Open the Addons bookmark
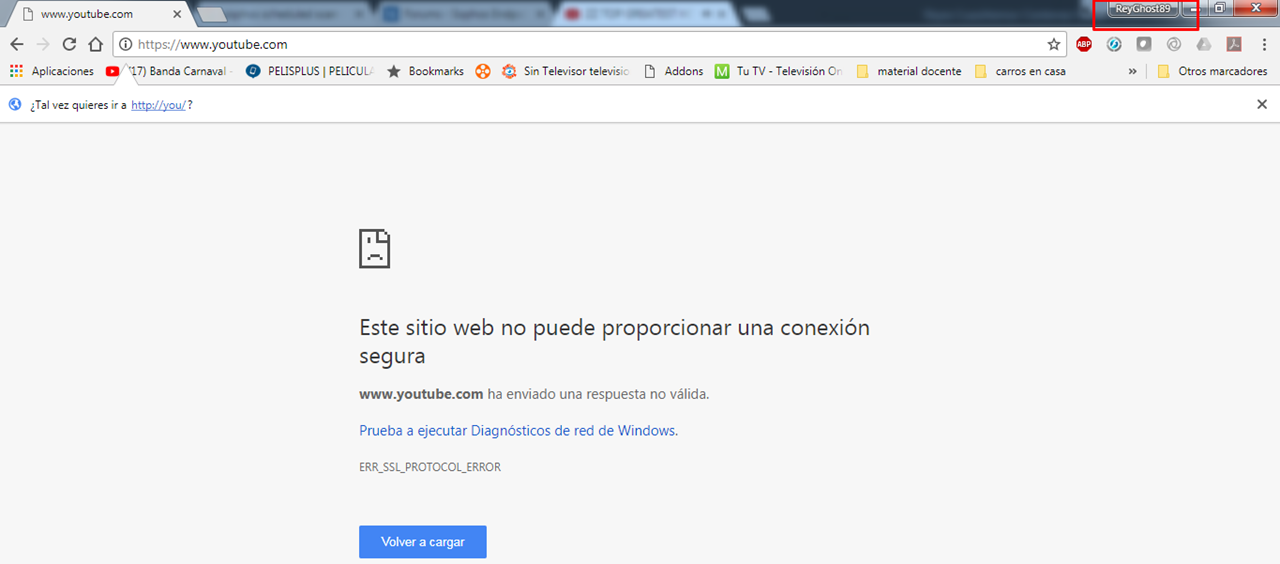The width and height of the screenshot is (1280, 564). tap(674, 71)
